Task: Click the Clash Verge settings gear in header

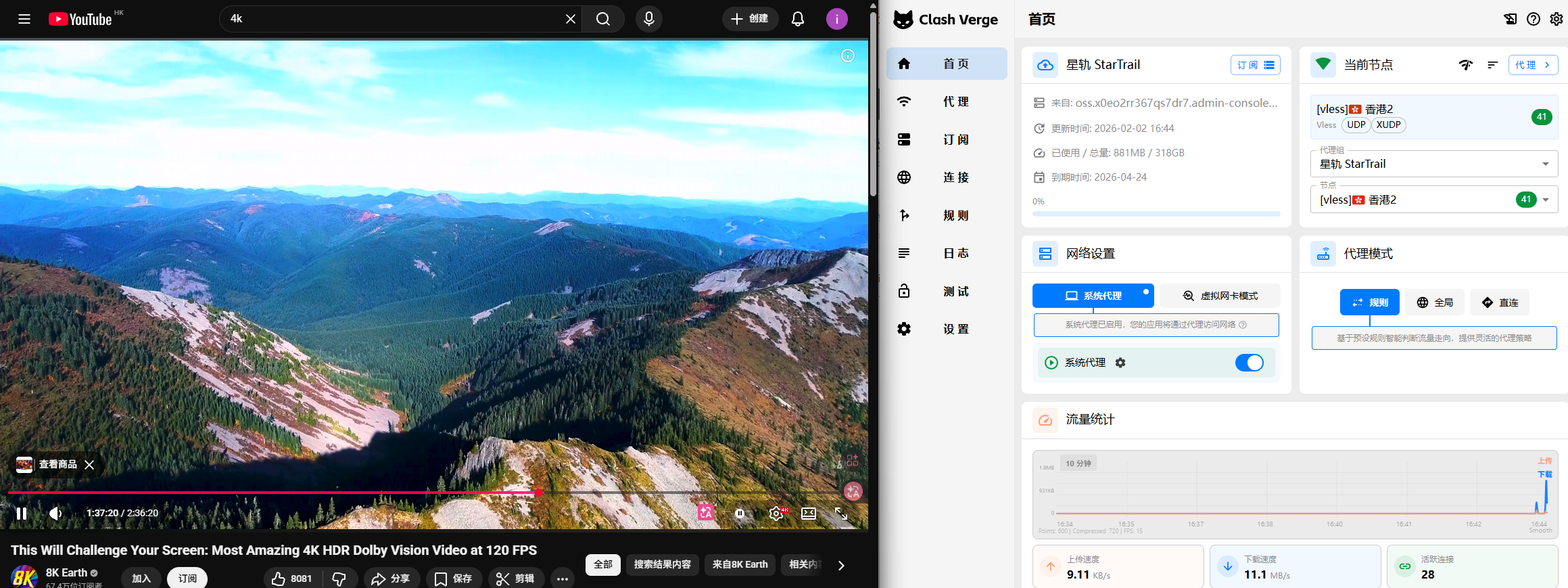Action: [1556, 19]
